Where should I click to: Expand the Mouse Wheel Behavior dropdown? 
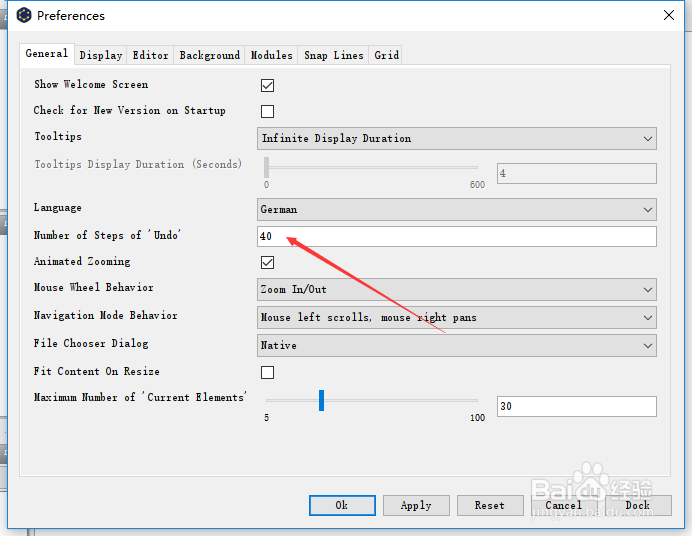point(457,289)
